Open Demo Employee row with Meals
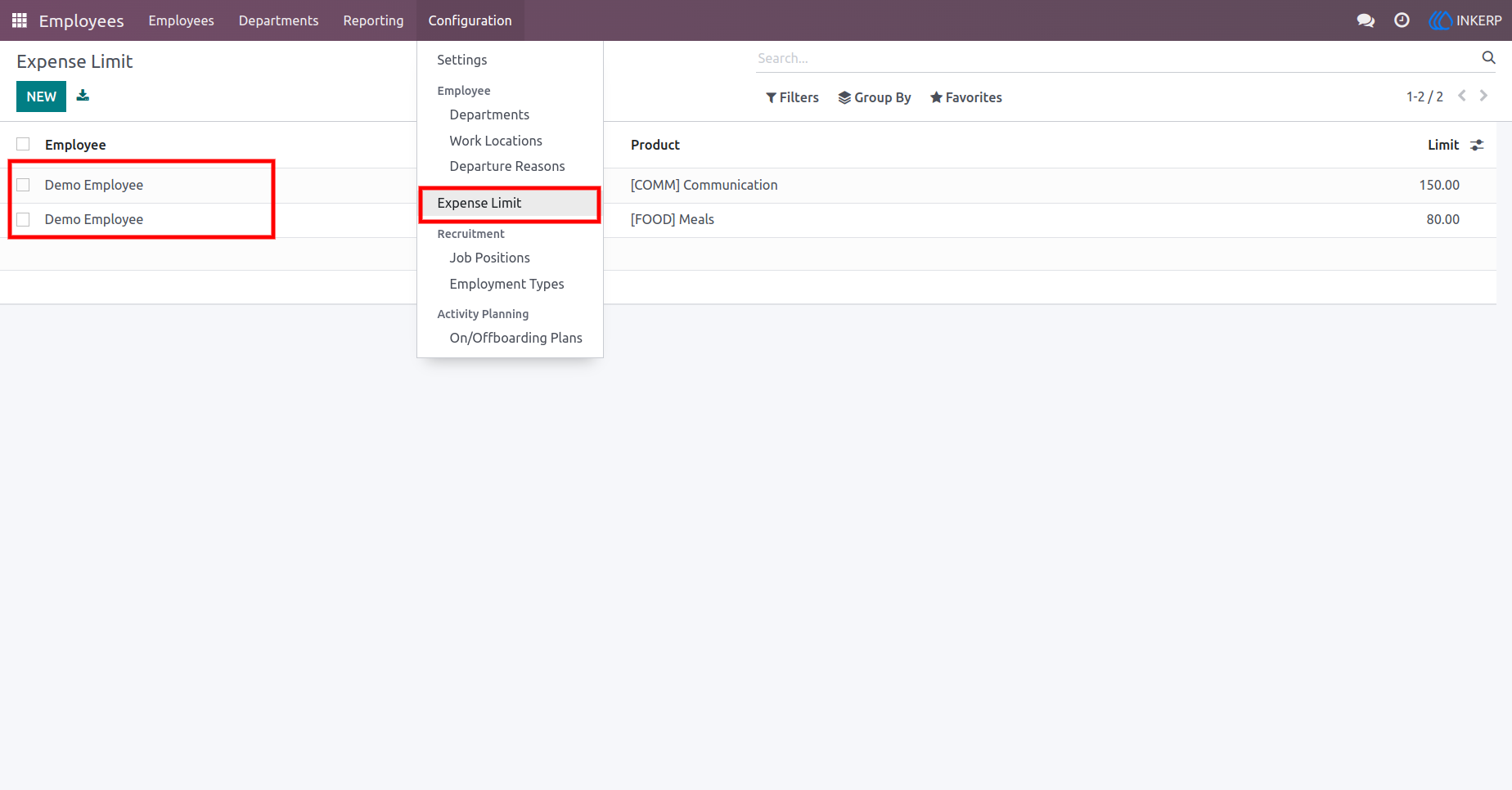 tap(94, 219)
